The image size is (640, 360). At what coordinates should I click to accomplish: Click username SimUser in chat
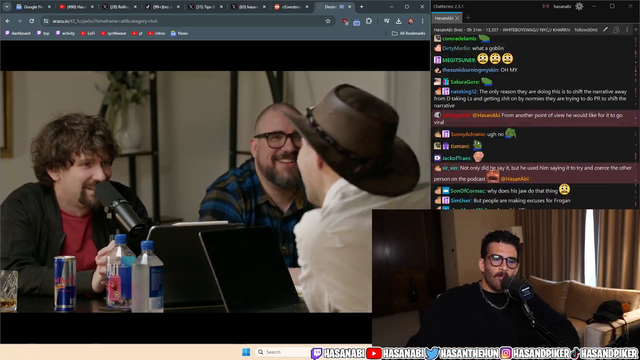click(461, 201)
